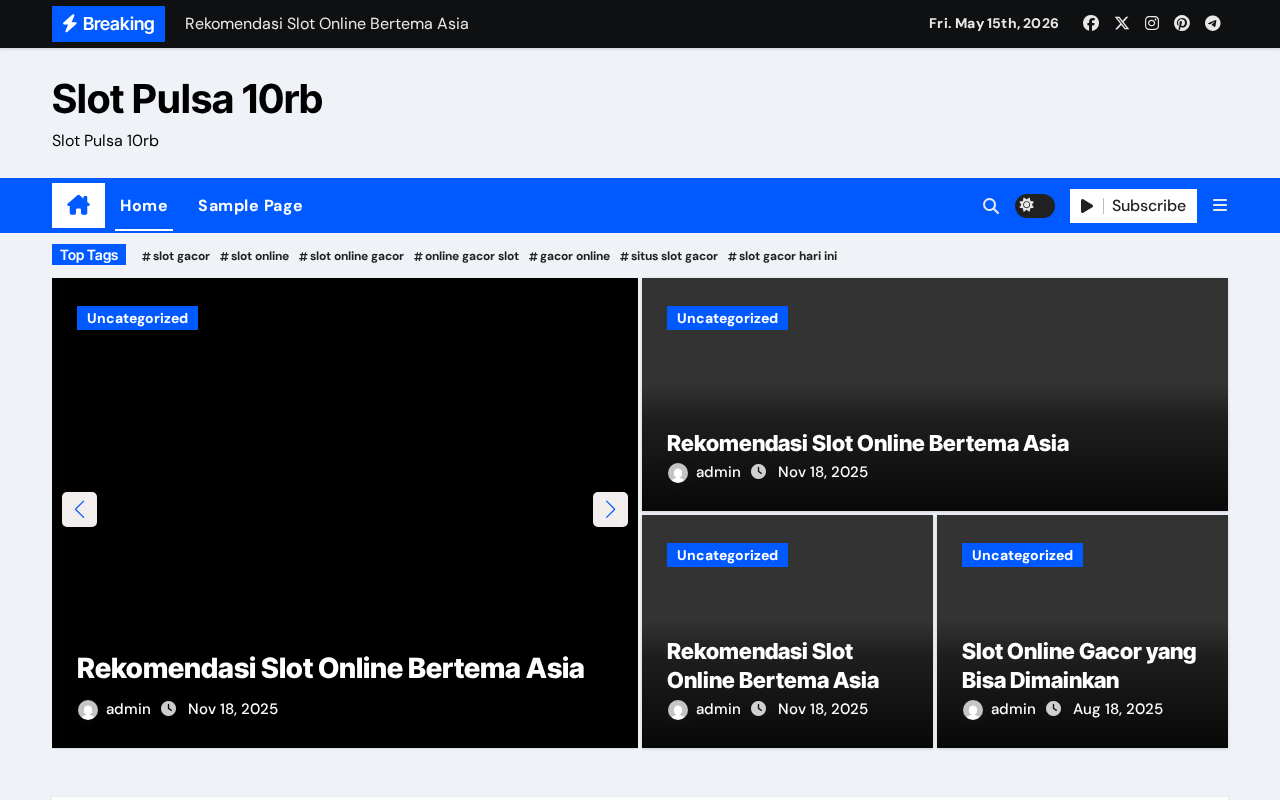
Task: Click the Subscribe button
Action: click(x=1133, y=206)
